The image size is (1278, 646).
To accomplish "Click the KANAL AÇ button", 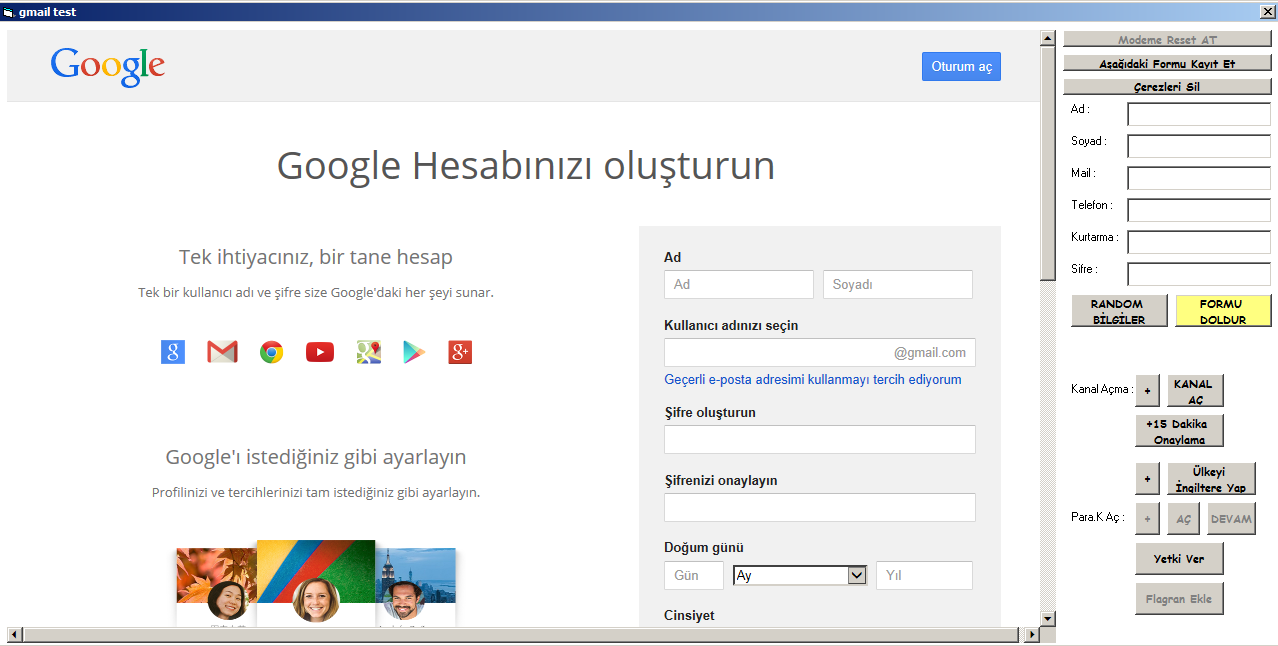I will click(1195, 391).
